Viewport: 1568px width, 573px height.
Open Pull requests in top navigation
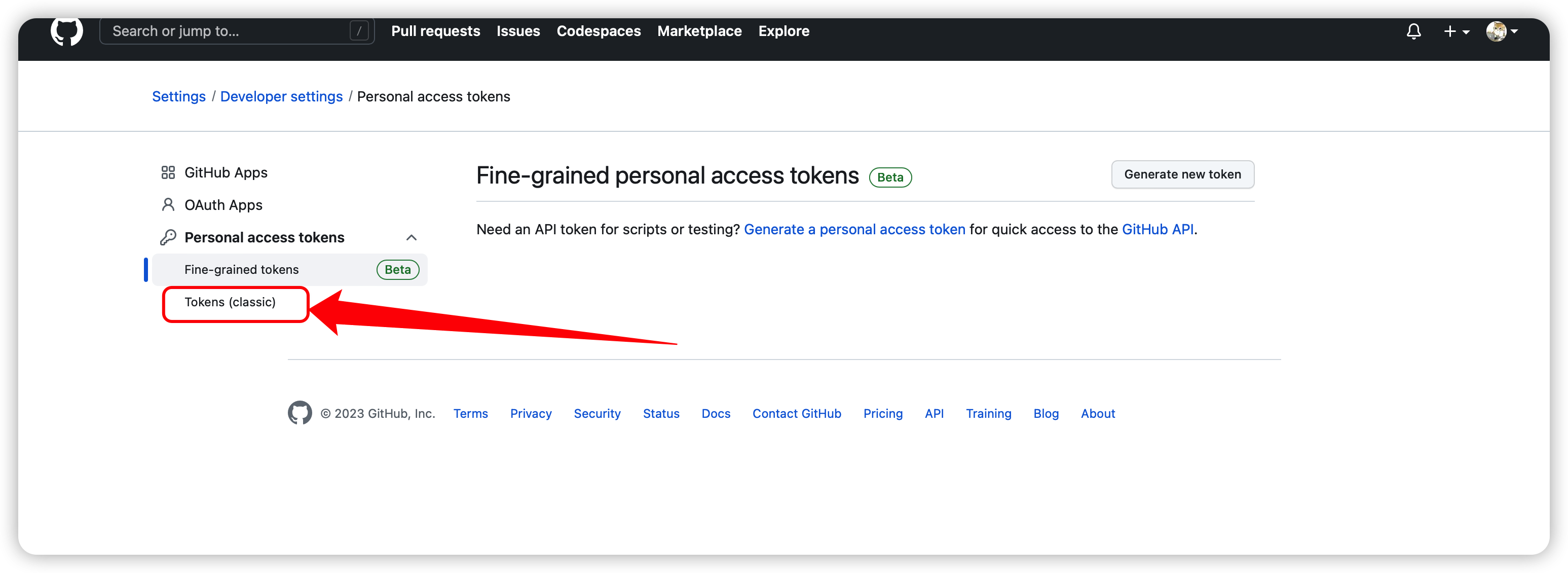(x=435, y=31)
